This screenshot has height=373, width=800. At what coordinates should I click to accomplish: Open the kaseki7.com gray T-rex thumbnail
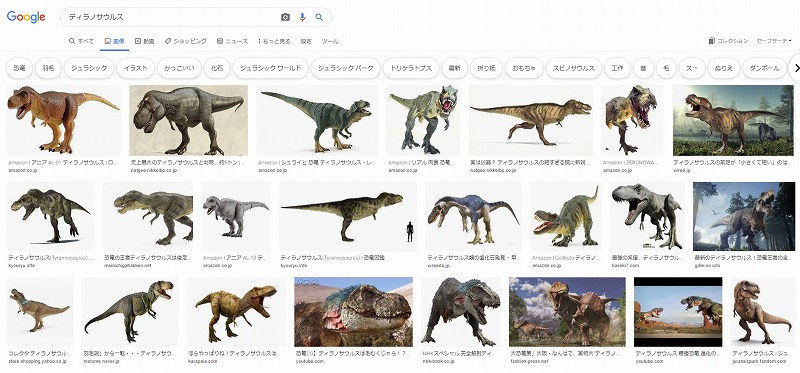pos(647,217)
